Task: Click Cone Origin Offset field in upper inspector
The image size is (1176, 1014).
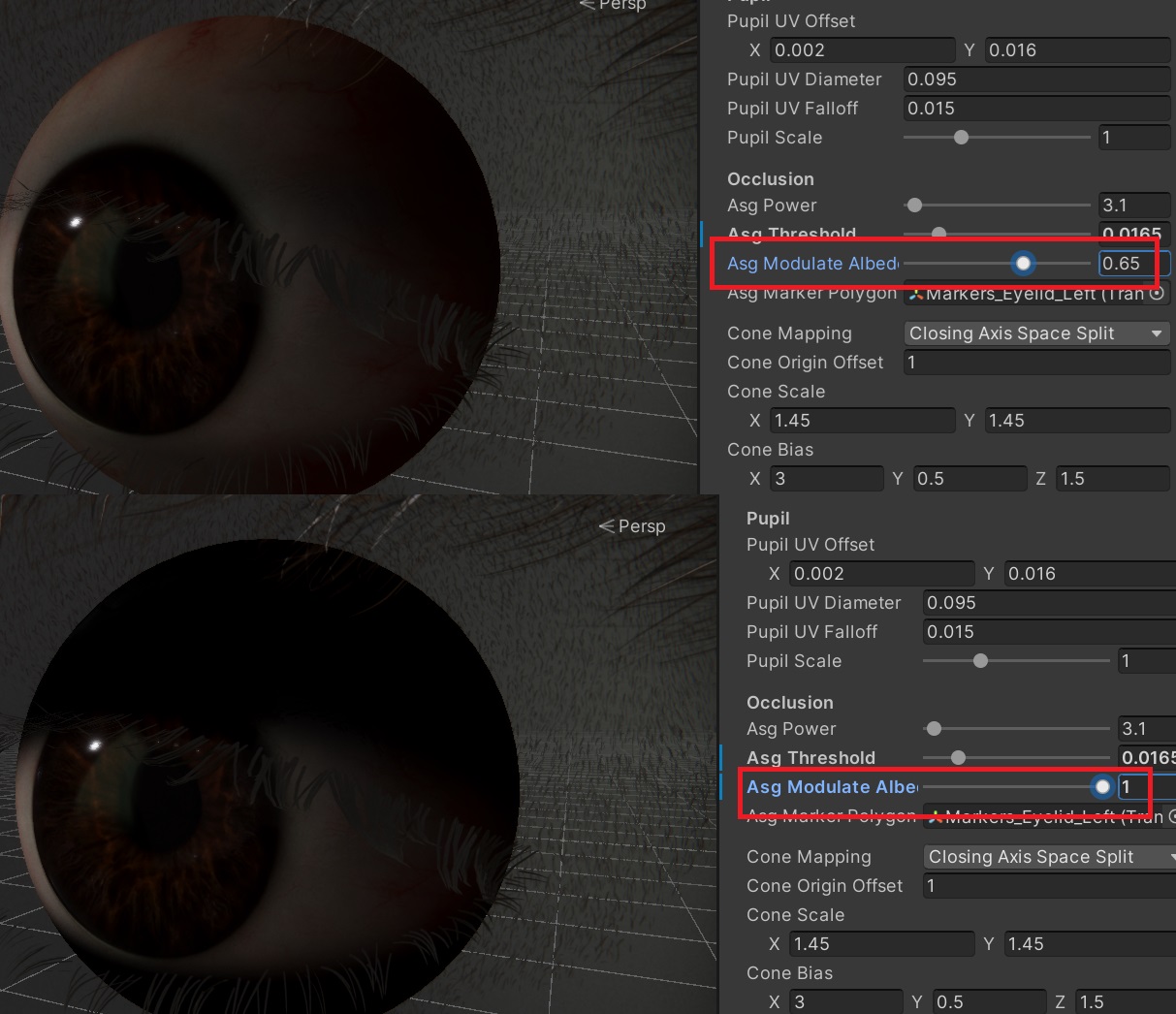Action: [x=1036, y=363]
